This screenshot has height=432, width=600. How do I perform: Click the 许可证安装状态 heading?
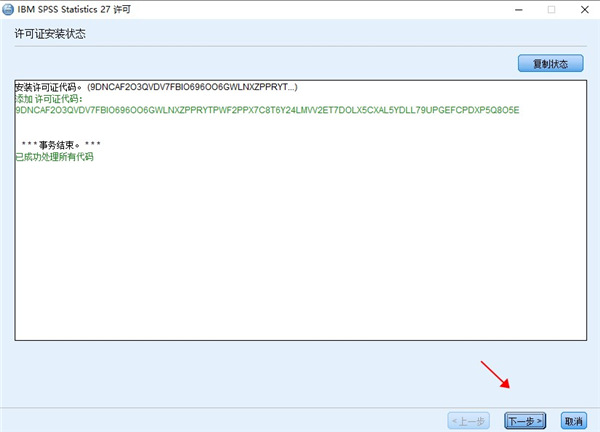coord(50,33)
